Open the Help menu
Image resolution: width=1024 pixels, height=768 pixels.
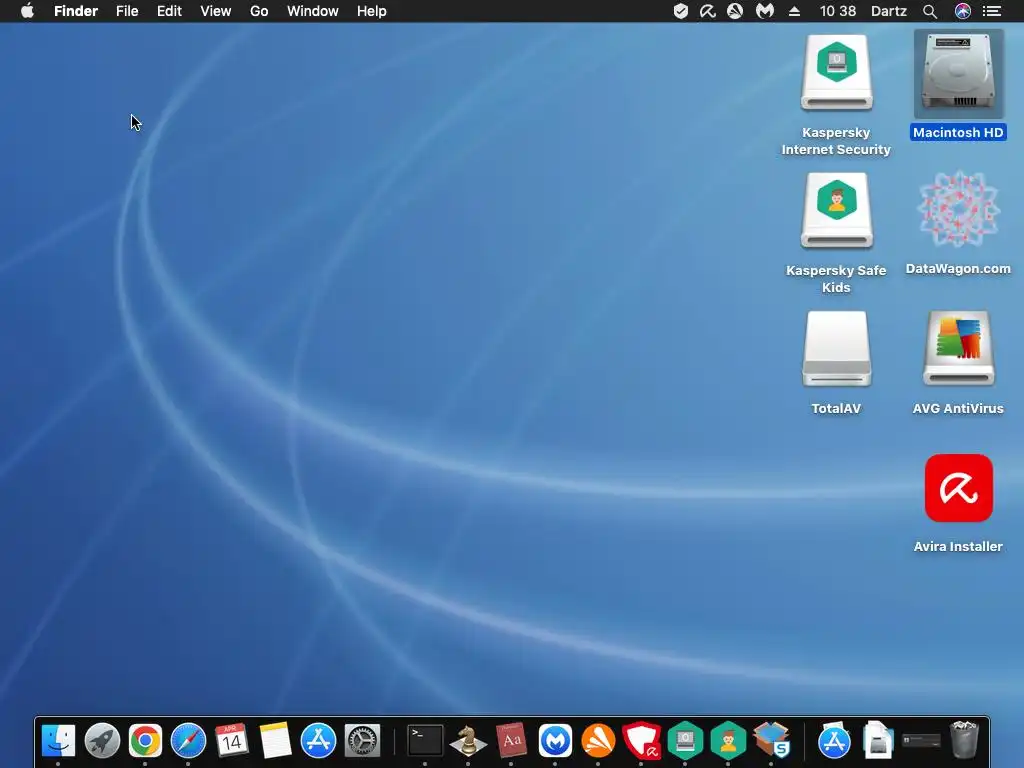(x=372, y=11)
